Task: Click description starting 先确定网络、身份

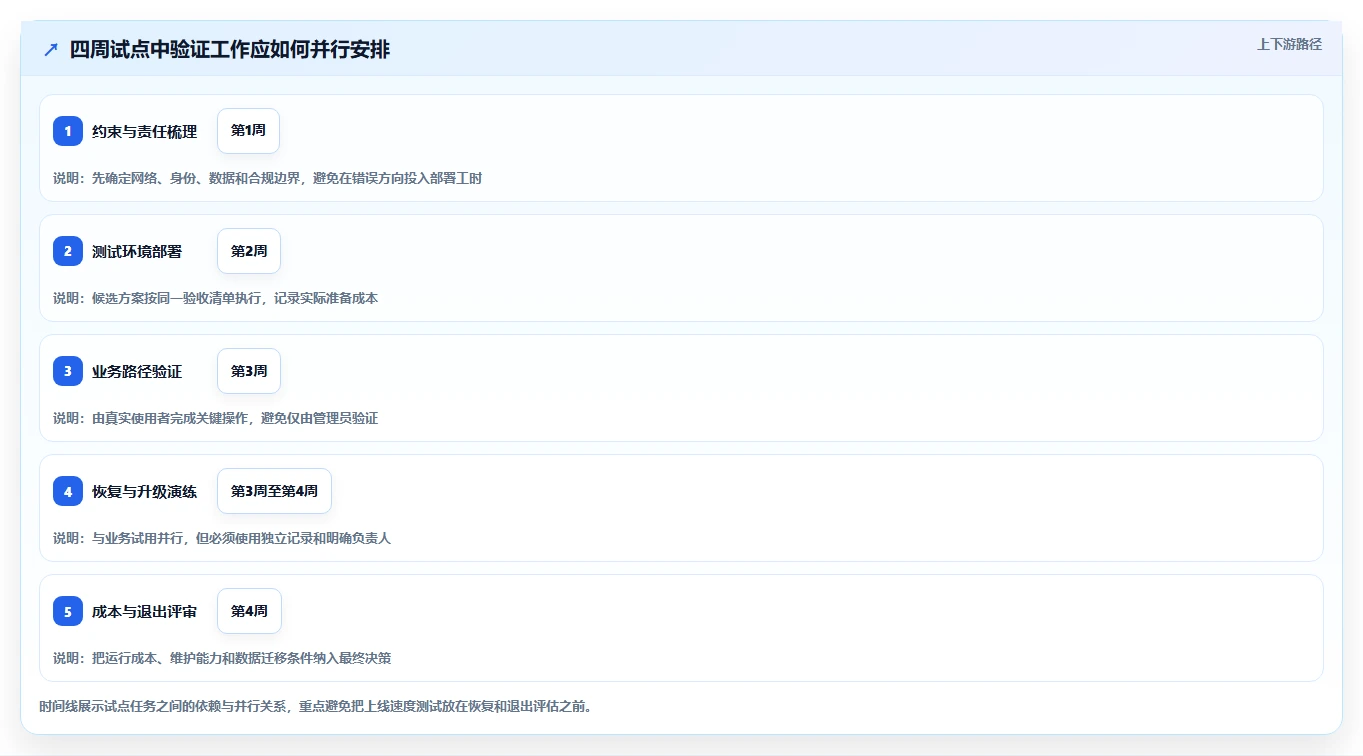Action: (x=267, y=178)
